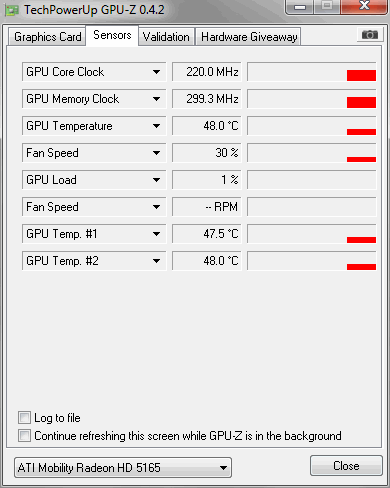
Task: Click the 48.0 °C GPU Temperature value field
Action: pyautogui.click(x=207, y=126)
